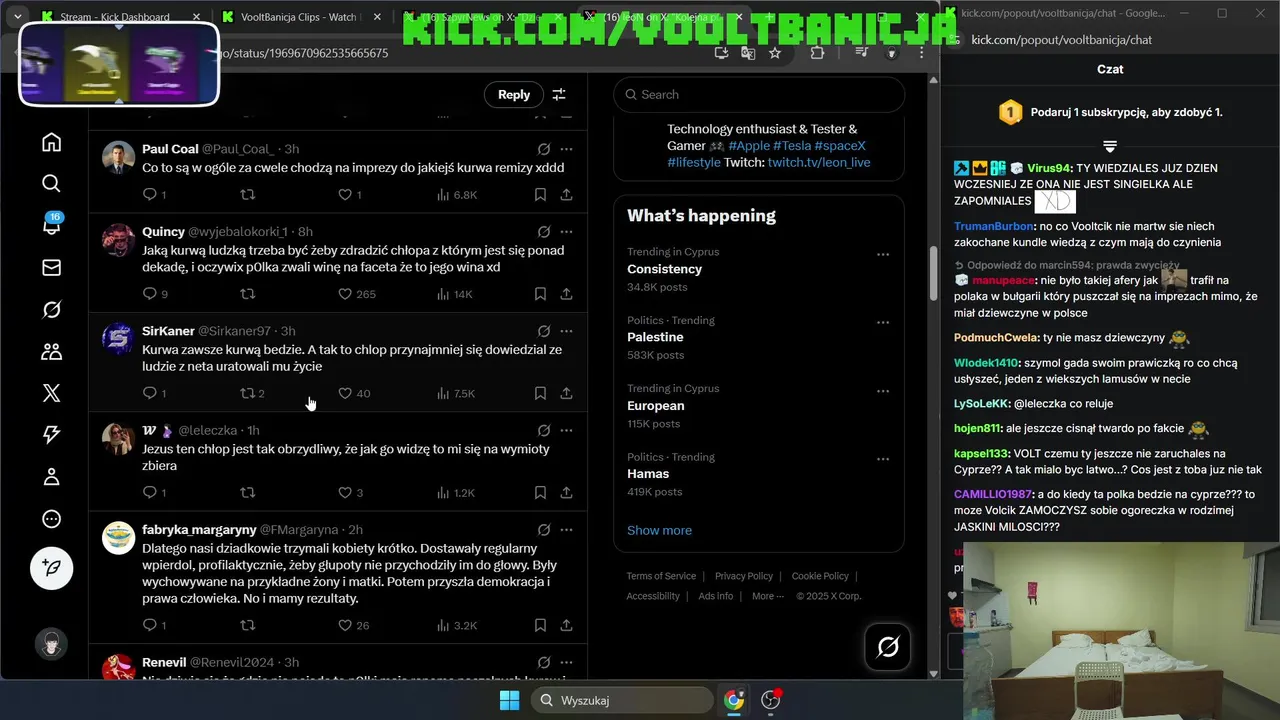Bookmark SirKaner's reply

point(540,393)
